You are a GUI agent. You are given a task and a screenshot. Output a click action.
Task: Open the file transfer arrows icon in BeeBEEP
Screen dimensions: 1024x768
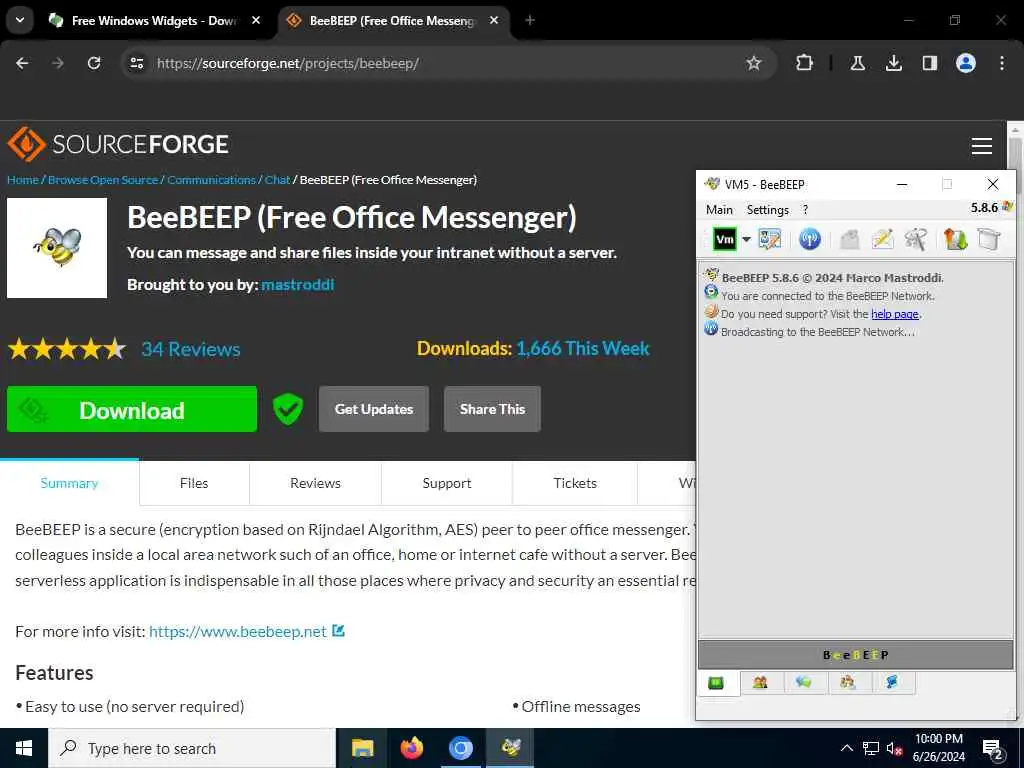[955, 239]
